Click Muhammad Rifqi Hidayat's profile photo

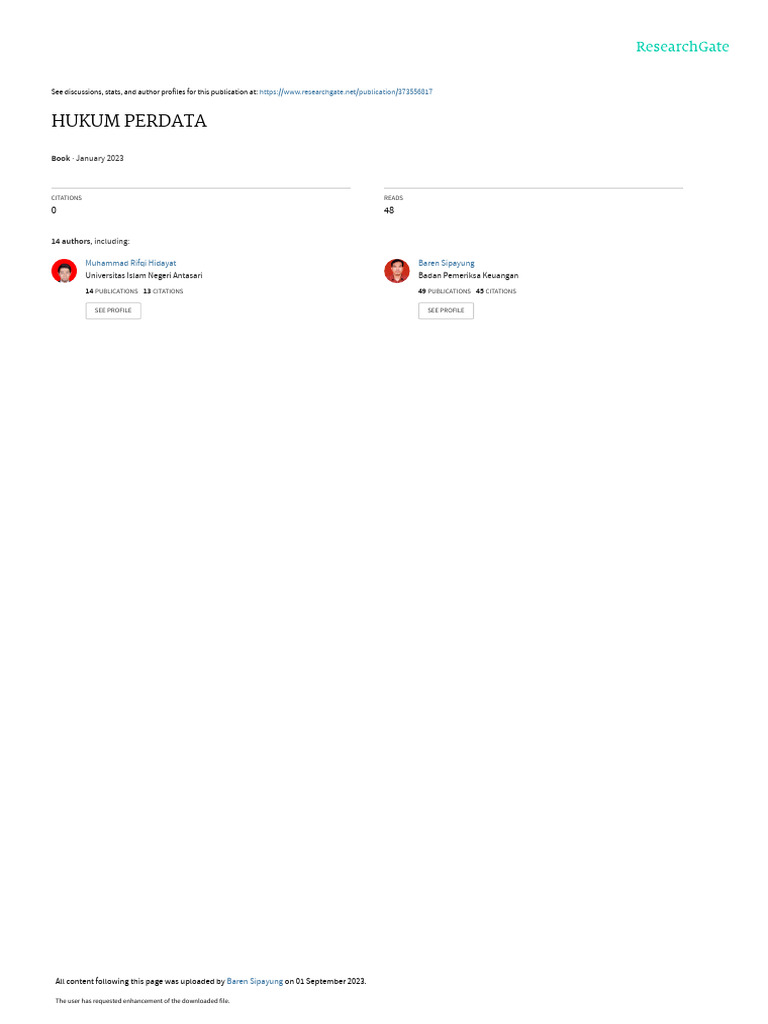pos(64,271)
